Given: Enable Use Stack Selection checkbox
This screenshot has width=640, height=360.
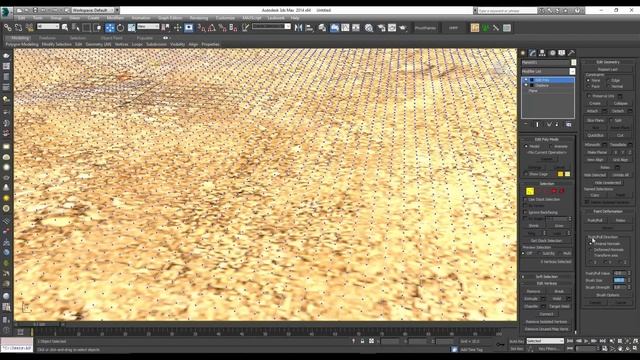Looking at the screenshot, I should (x=526, y=200).
